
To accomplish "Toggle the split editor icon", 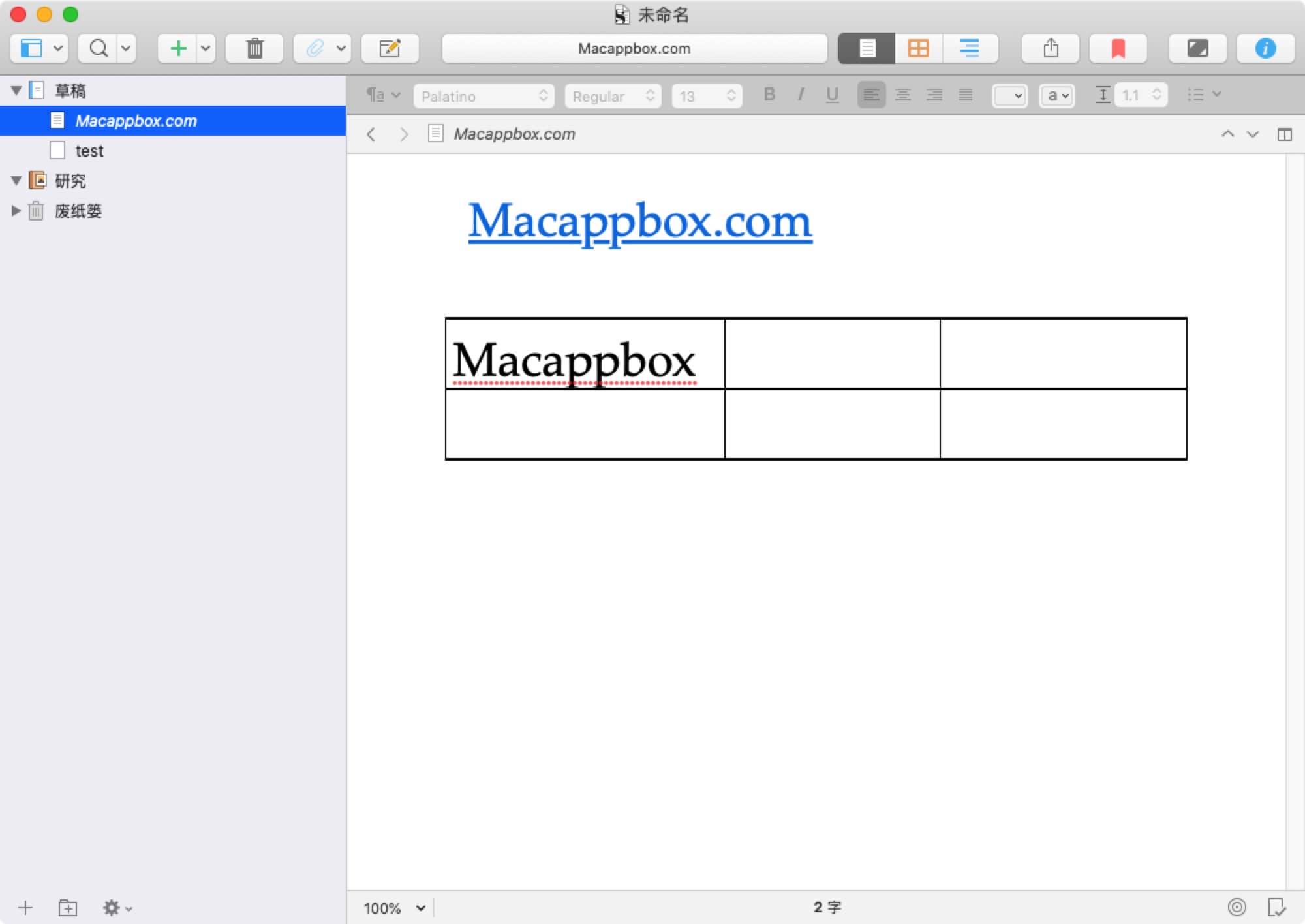I will 1284,134.
